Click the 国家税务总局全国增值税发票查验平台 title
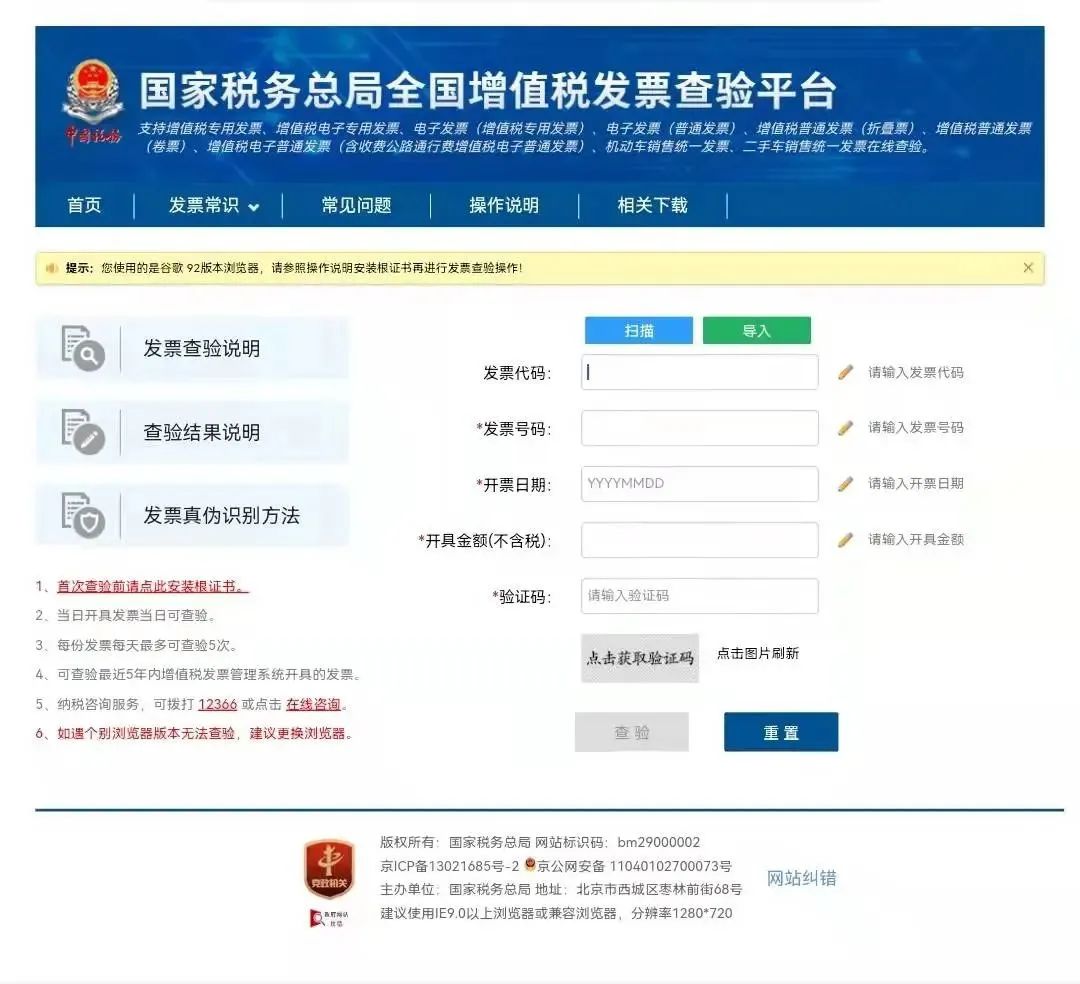This screenshot has width=1080, height=984. click(x=488, y=91)
